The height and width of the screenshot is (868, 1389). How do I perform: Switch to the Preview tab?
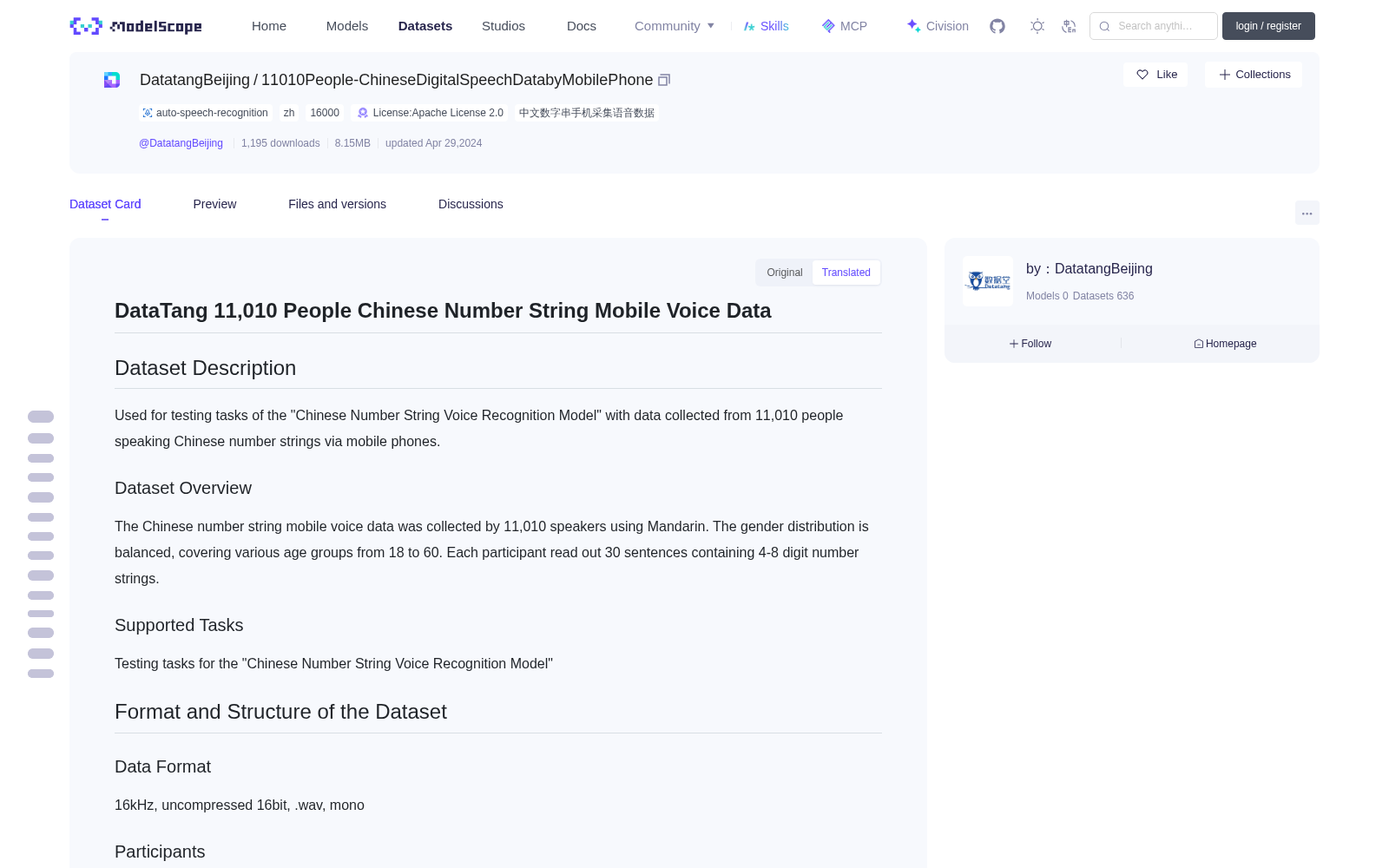(214, 204)
